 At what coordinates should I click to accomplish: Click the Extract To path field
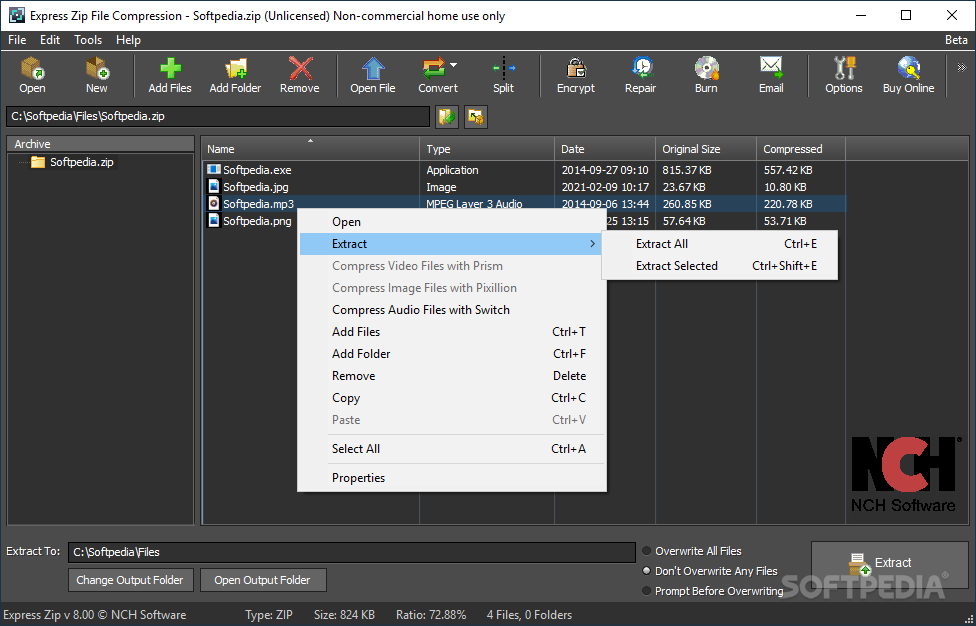click(352, 552)
